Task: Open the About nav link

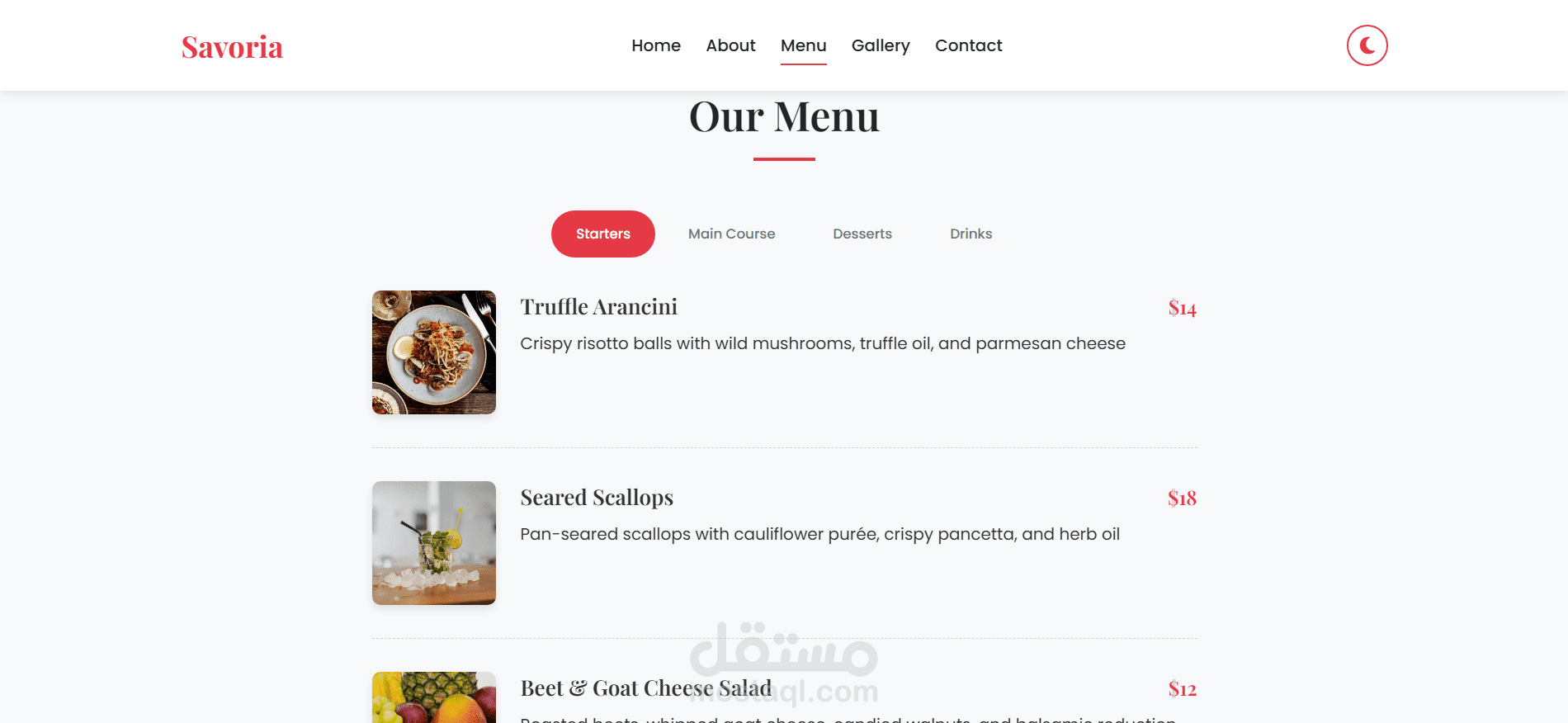Action: click(x=730, y=45)
